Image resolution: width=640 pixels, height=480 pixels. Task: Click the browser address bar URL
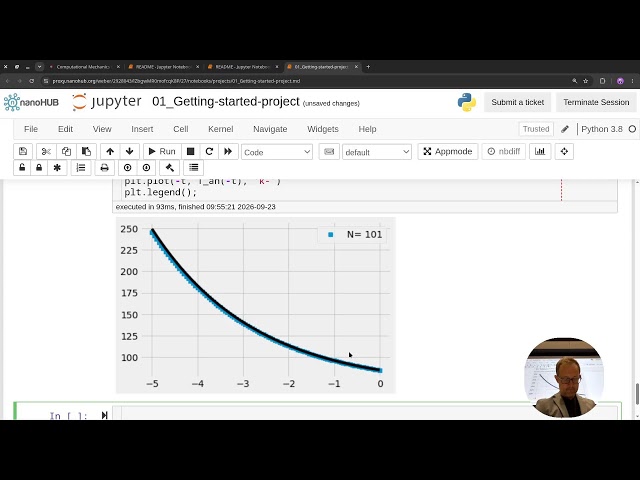click(x=176, y=81)
